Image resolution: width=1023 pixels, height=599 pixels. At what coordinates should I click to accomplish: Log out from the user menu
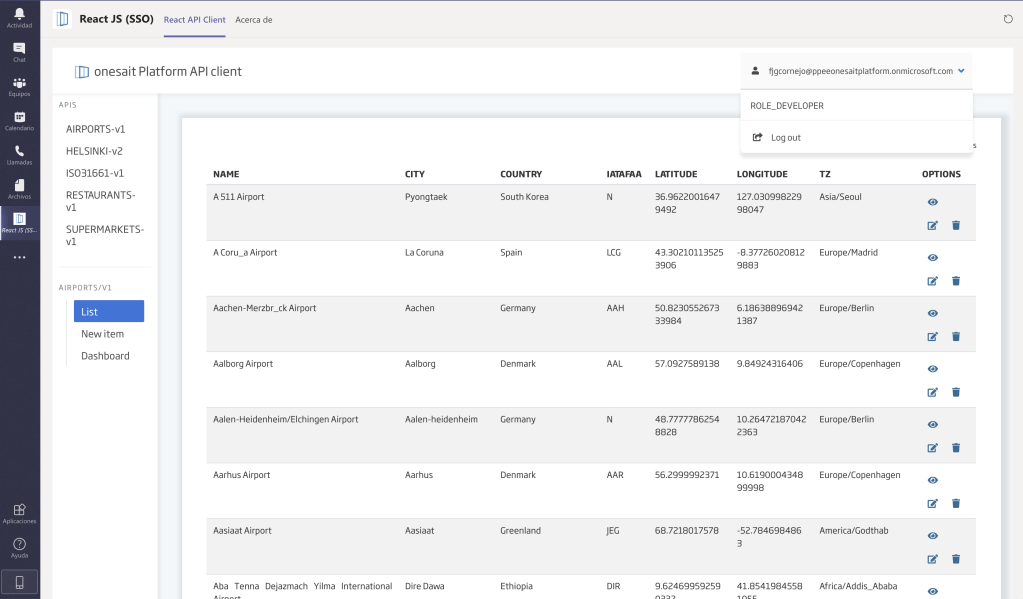coord(785,138)
